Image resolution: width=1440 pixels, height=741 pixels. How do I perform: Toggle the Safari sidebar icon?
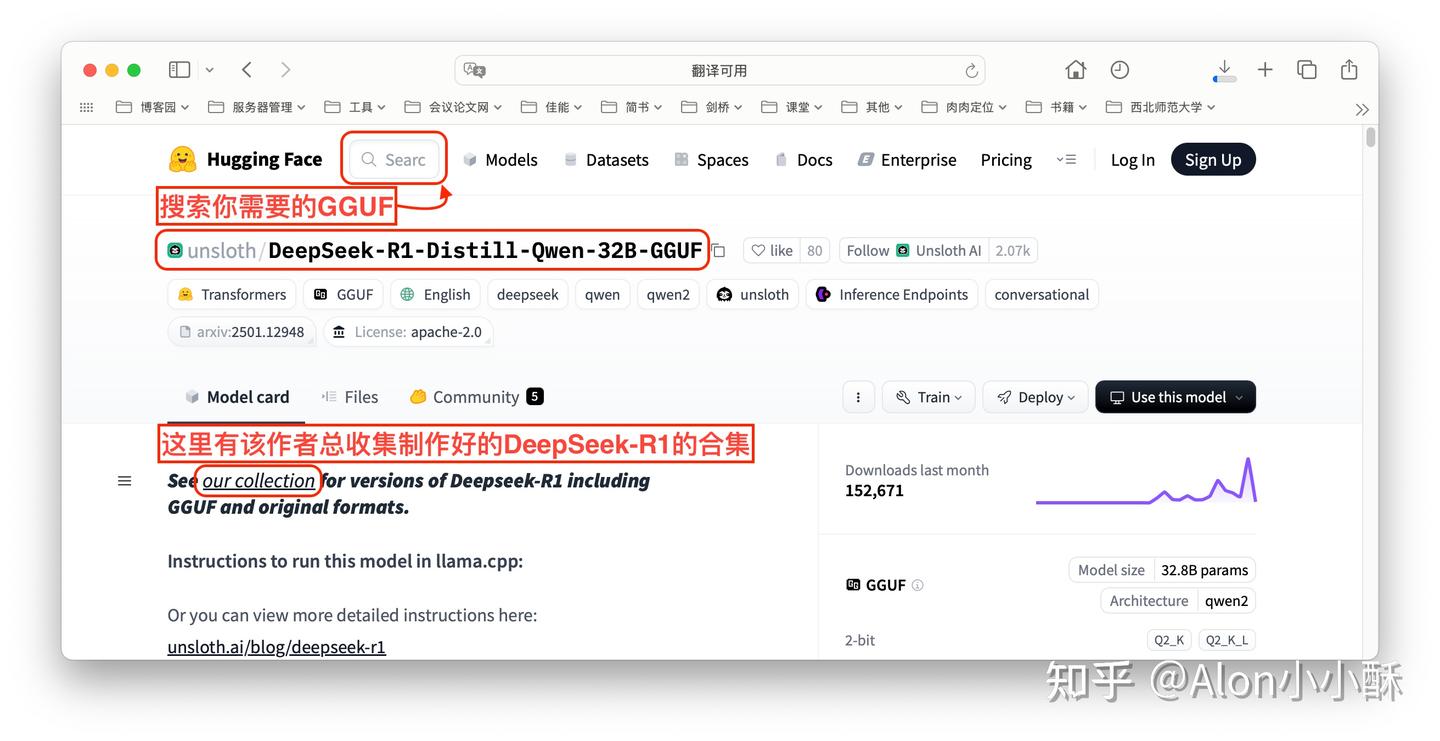[179, 70]
